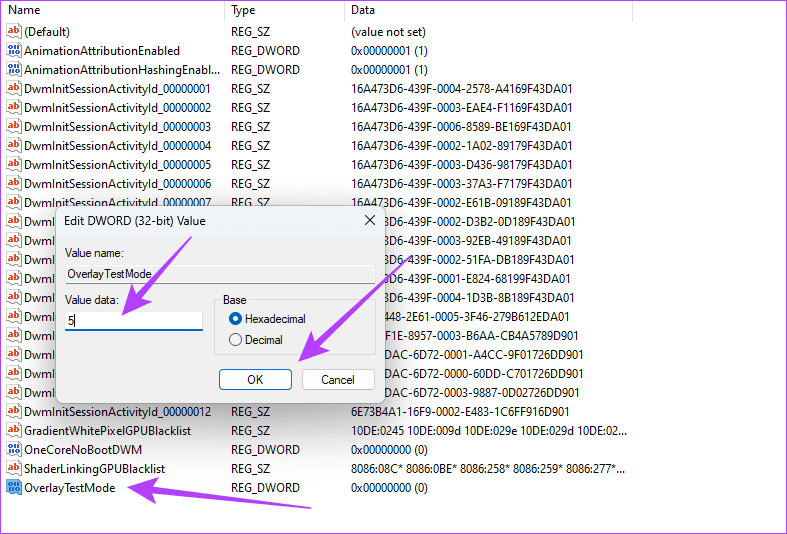The image size is (787, 534).
Task: Click REG_SZ type of GradientWhitePixelGPUBlacklist row
Action: pyautogui.click(x=250, y=430)
